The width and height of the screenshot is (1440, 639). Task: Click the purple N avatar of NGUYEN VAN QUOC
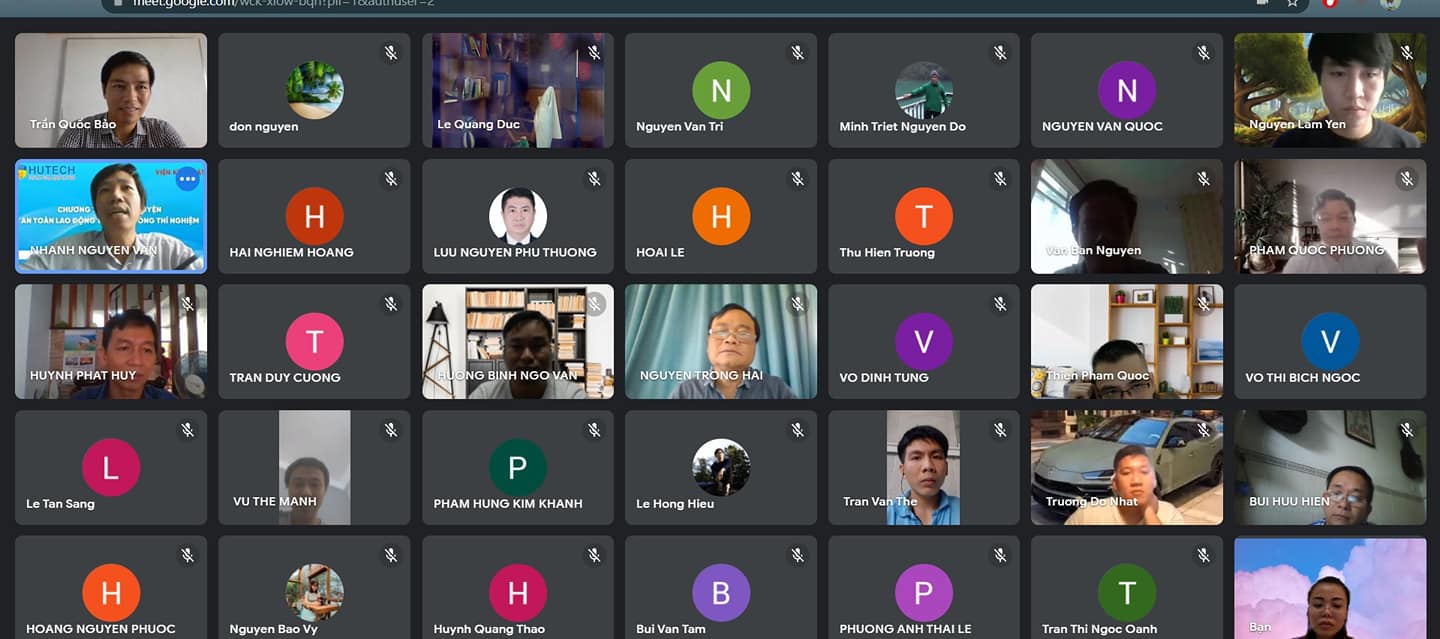(x=1127, y=90)
